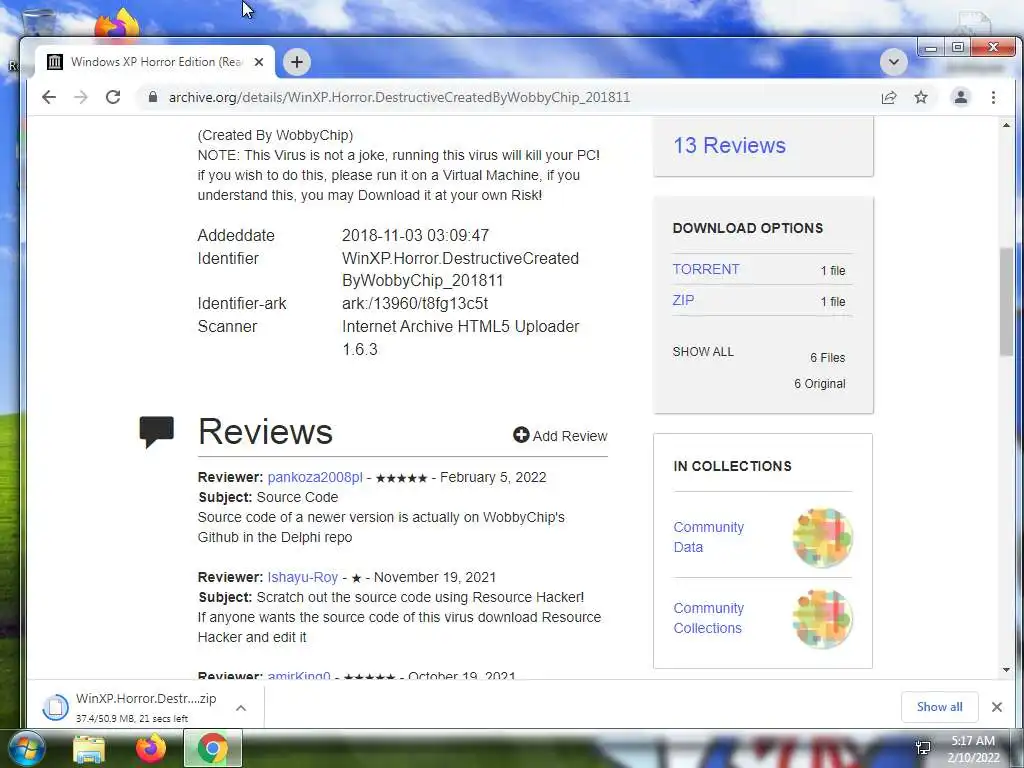Open a new tab with the plus button
This screenshot has width=1024, height=768.
click(297, 62)
